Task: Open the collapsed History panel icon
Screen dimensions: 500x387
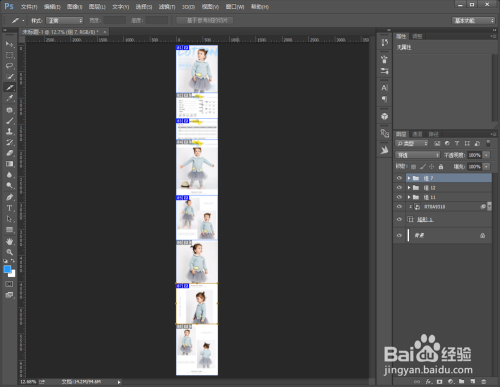Action: (384, 42)
